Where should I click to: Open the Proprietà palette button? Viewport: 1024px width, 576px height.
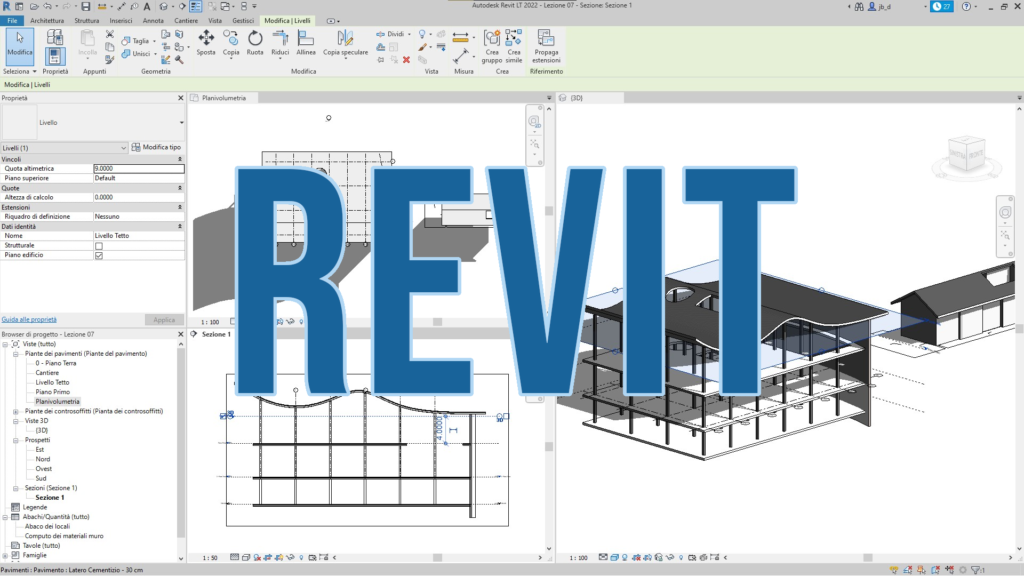click(55, 56)
